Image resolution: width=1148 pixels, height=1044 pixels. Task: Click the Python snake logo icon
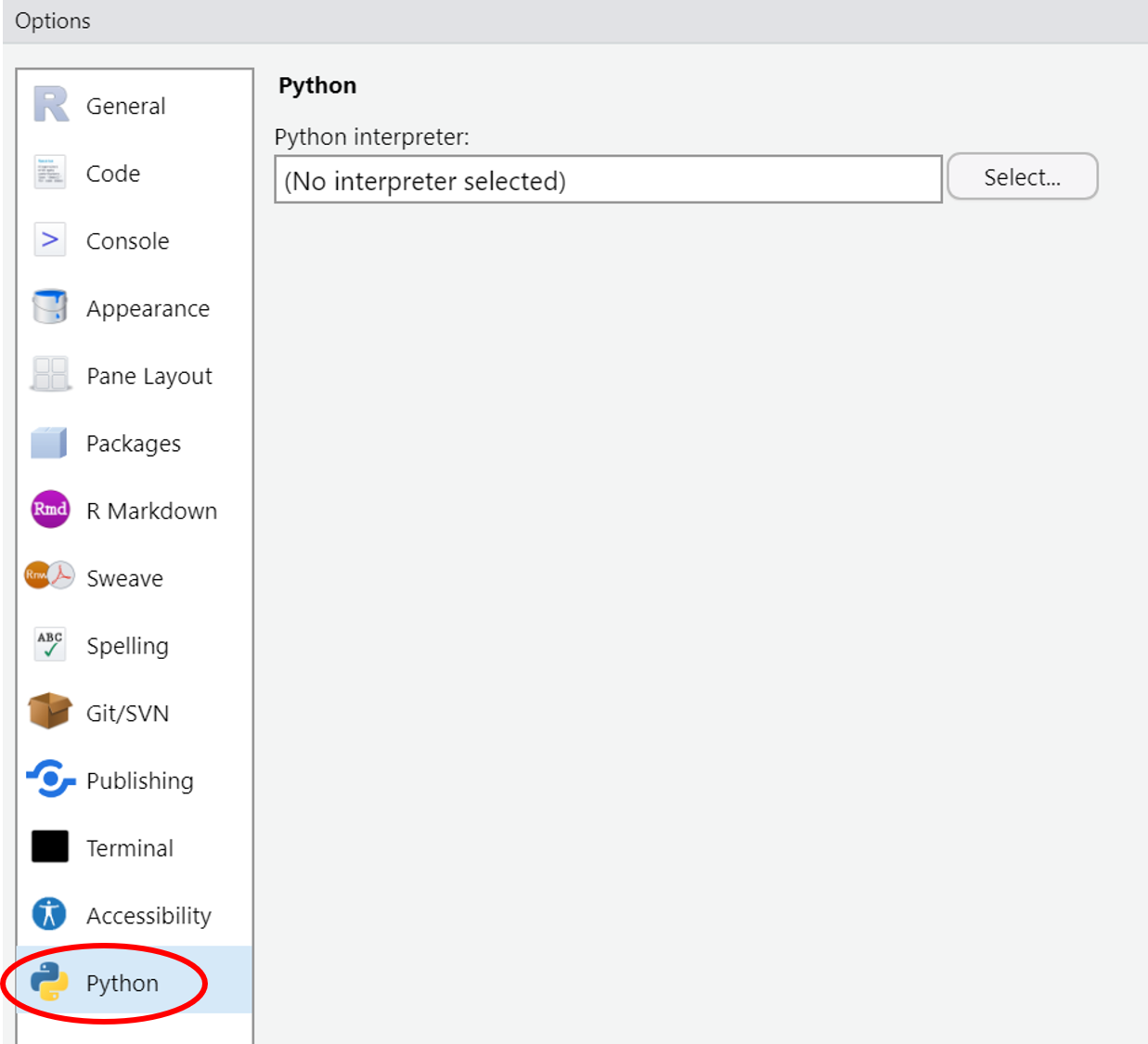point(49,981)
